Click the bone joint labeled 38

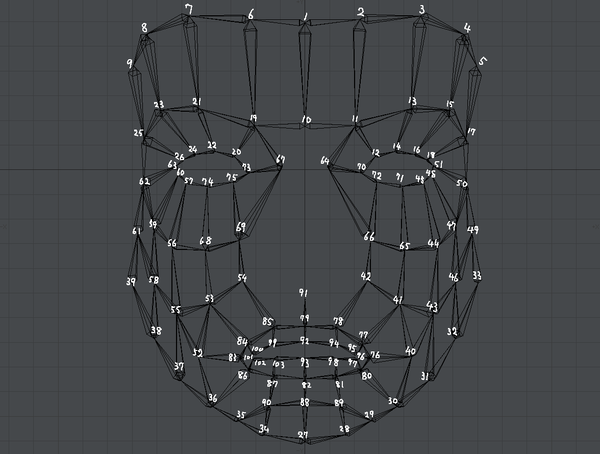[156, 330]
